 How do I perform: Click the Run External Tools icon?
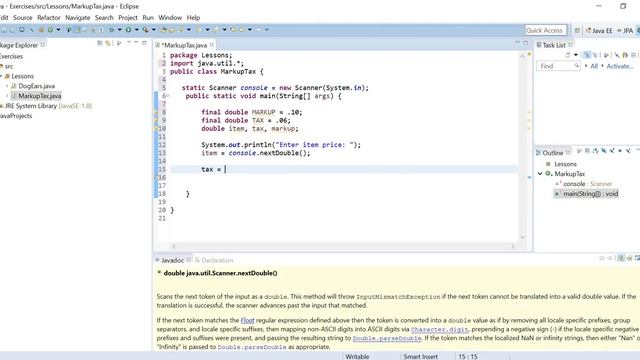pyautogui.click(x=145, y=30)
